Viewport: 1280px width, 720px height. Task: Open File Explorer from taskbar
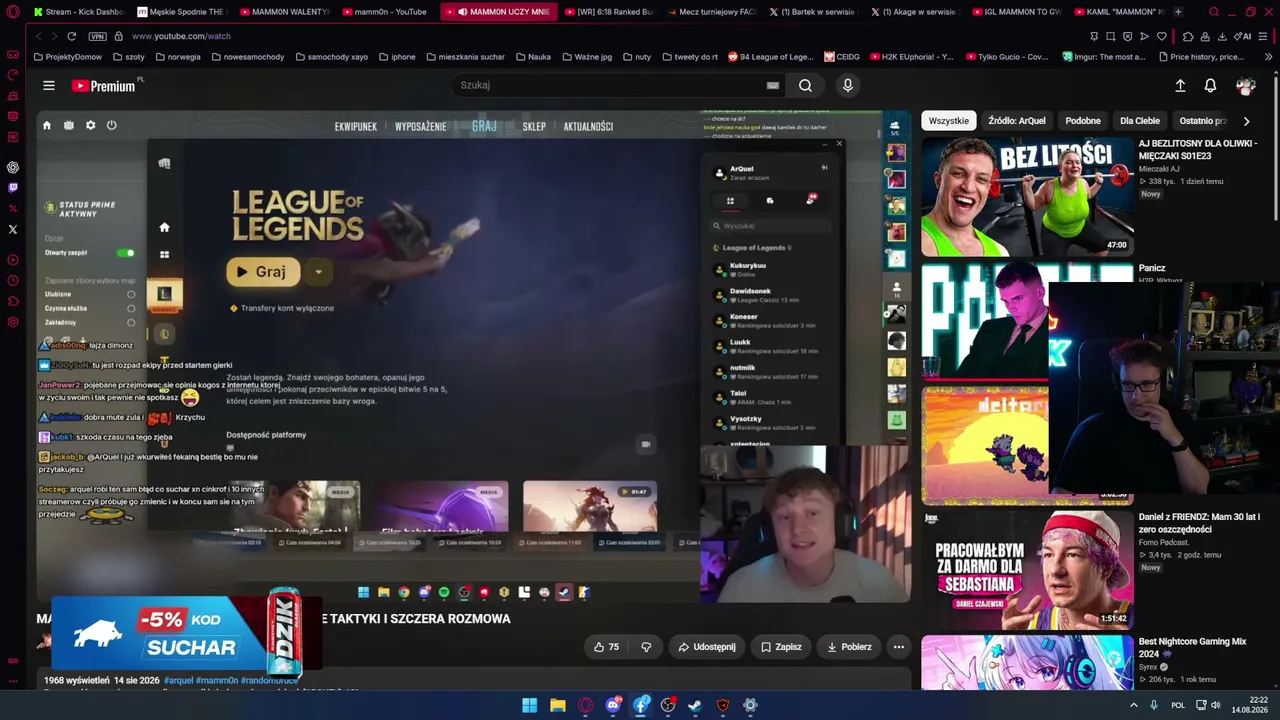coord(557,705)
